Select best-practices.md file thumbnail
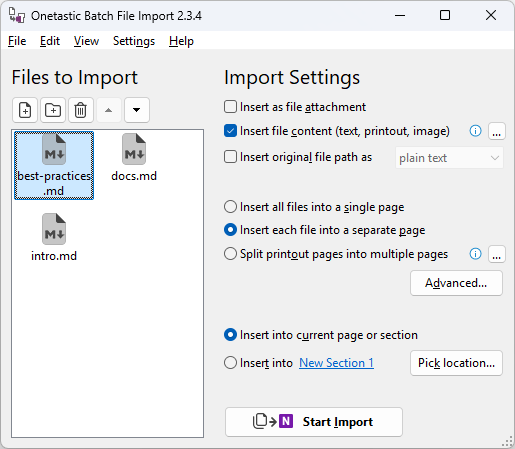This screenshot has width=515, height=449. point(54,166)
